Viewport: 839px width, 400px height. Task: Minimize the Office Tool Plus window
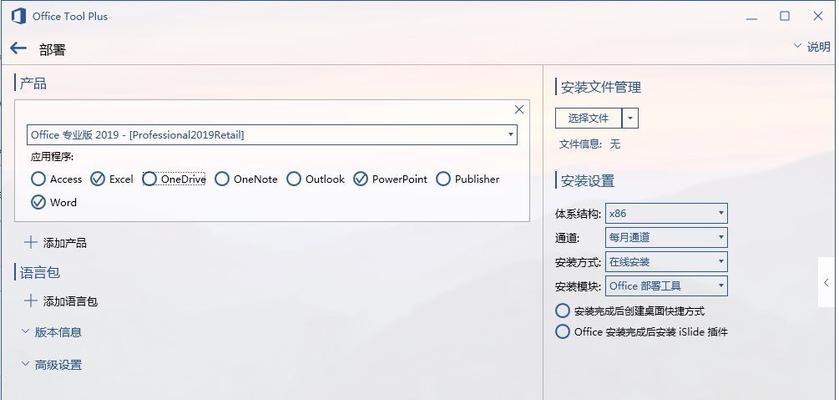pos(752,17)
